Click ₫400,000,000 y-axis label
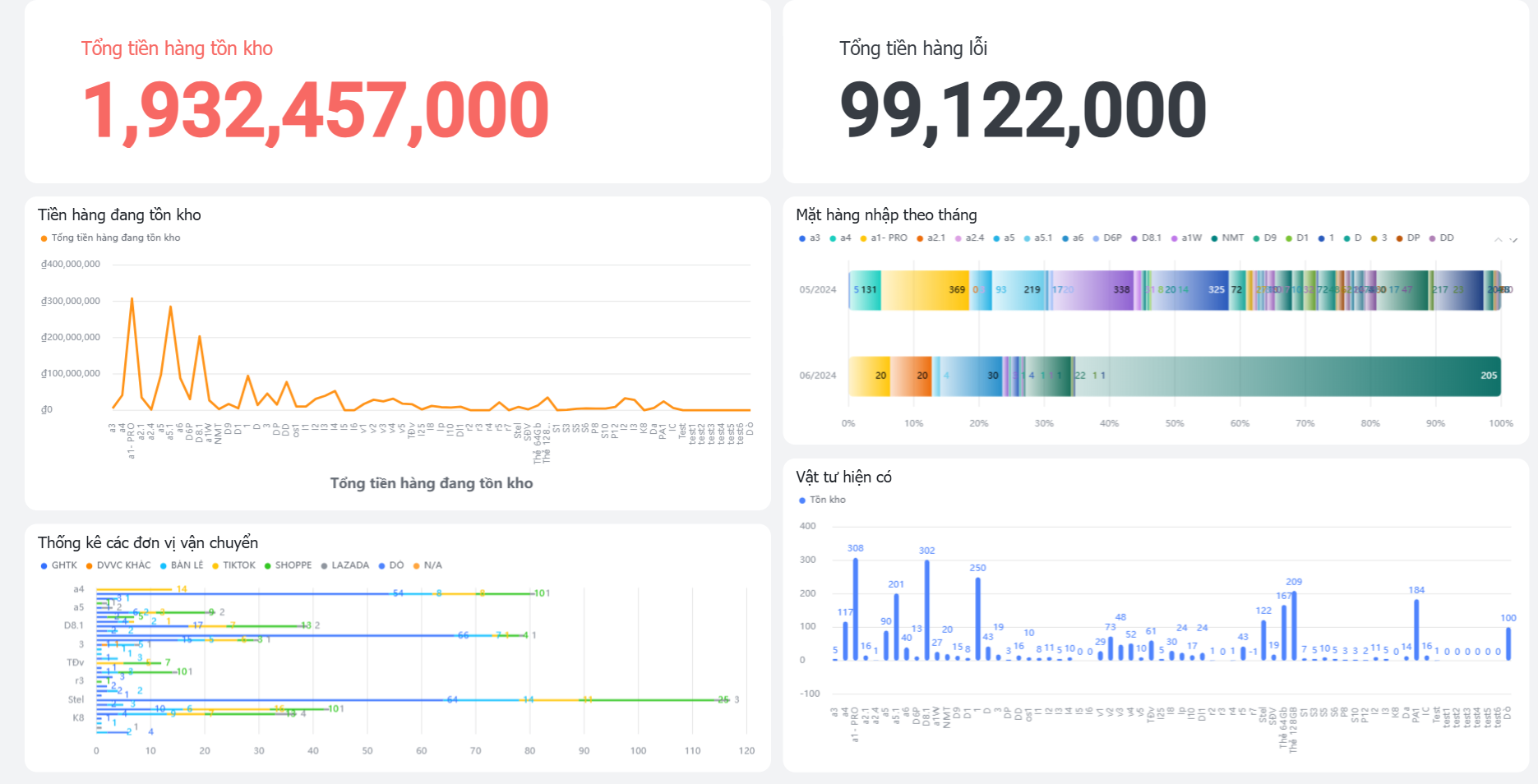 (71, 265)
